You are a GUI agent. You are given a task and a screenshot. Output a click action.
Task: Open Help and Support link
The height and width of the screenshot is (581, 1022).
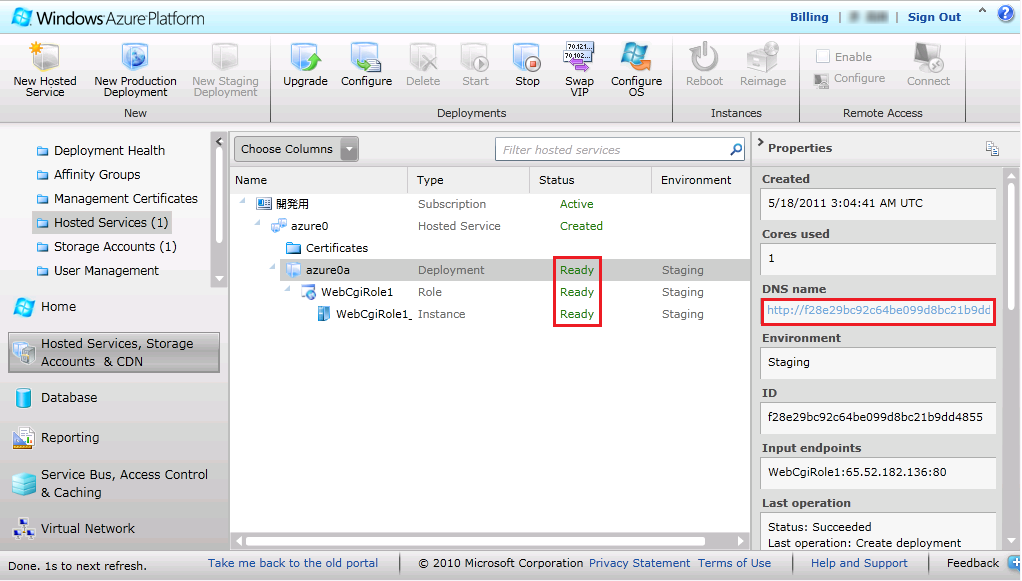(859, 563)
